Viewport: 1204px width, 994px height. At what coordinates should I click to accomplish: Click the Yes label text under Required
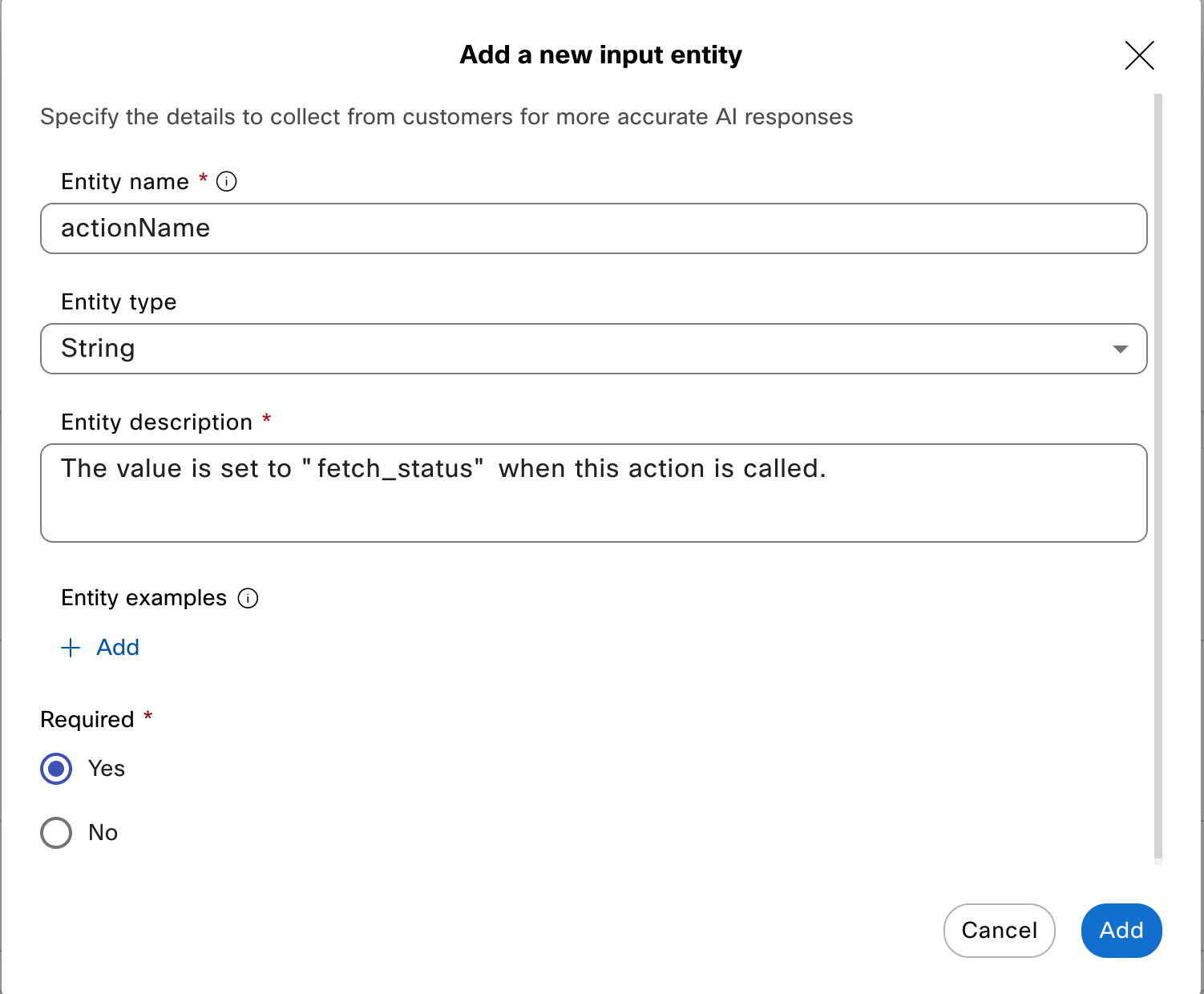[x=107, y=769]
